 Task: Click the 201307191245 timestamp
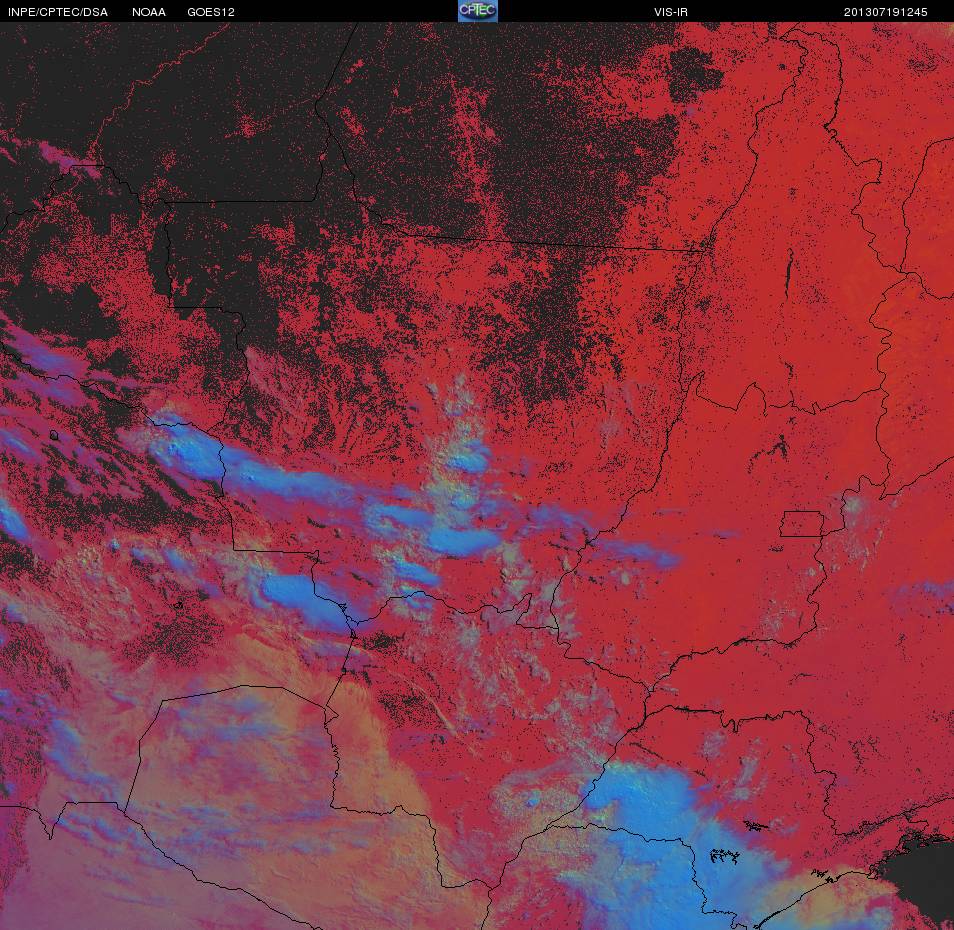(885, 12)
